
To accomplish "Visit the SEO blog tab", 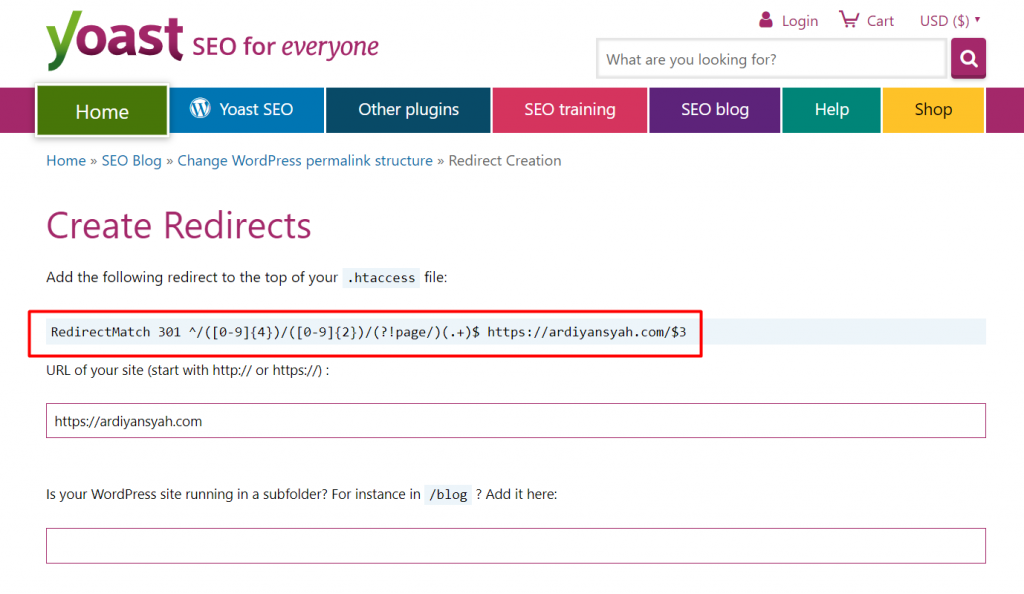I will click(x=714, y=110).
